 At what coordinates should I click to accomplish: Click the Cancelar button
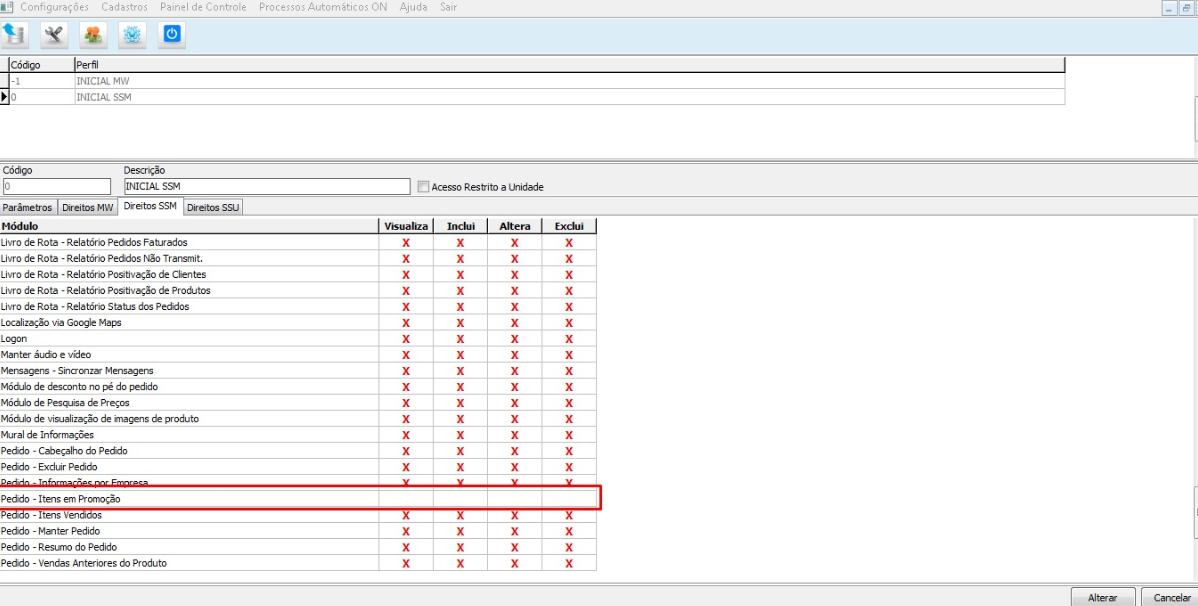1169,598
